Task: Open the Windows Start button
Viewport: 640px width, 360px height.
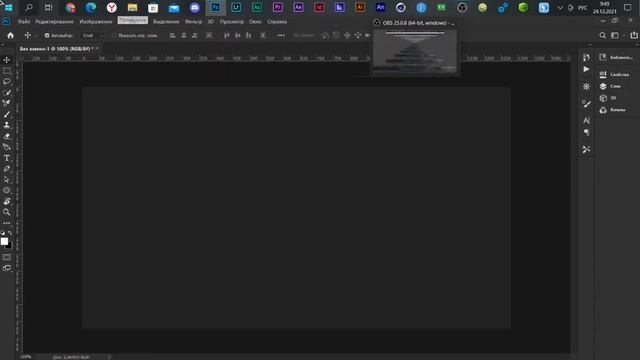Action: [x=8, y=8]
